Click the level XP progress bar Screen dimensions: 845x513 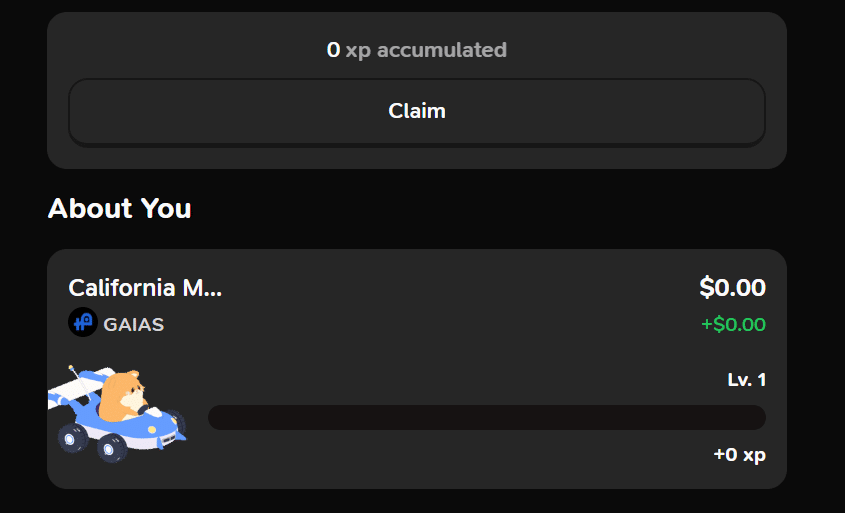click(487, 418)
